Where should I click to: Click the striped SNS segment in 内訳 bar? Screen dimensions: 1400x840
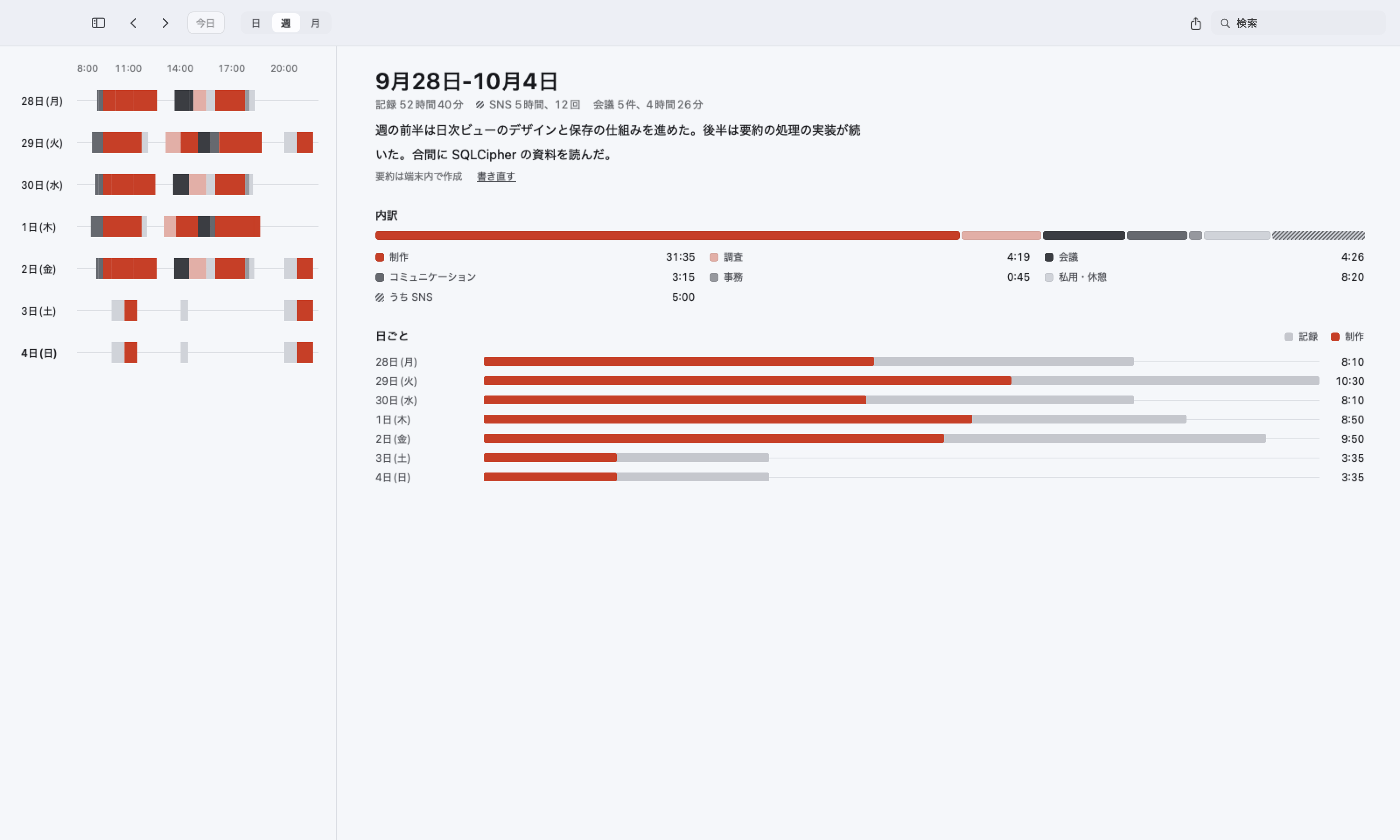[x=1319, y=235]
